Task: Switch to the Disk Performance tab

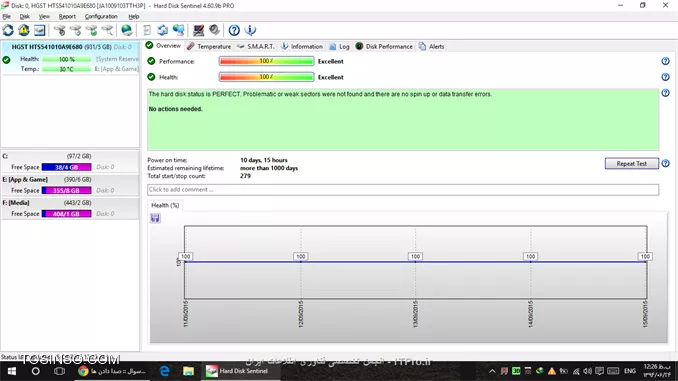Action: 384,46
